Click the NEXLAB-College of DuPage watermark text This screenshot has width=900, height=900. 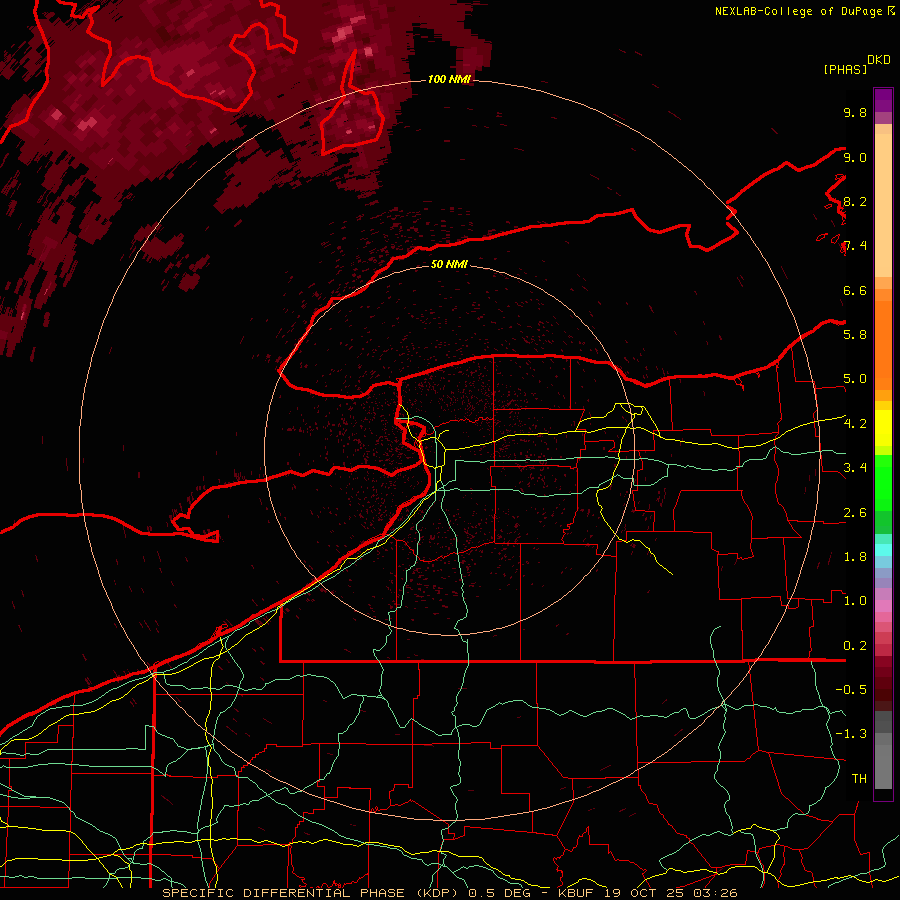point(798,11)
